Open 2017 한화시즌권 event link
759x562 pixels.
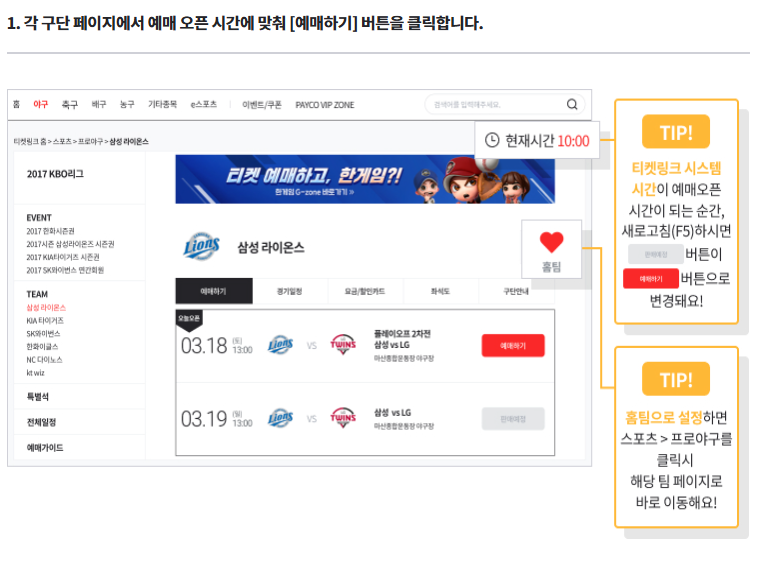coord(50,231)
